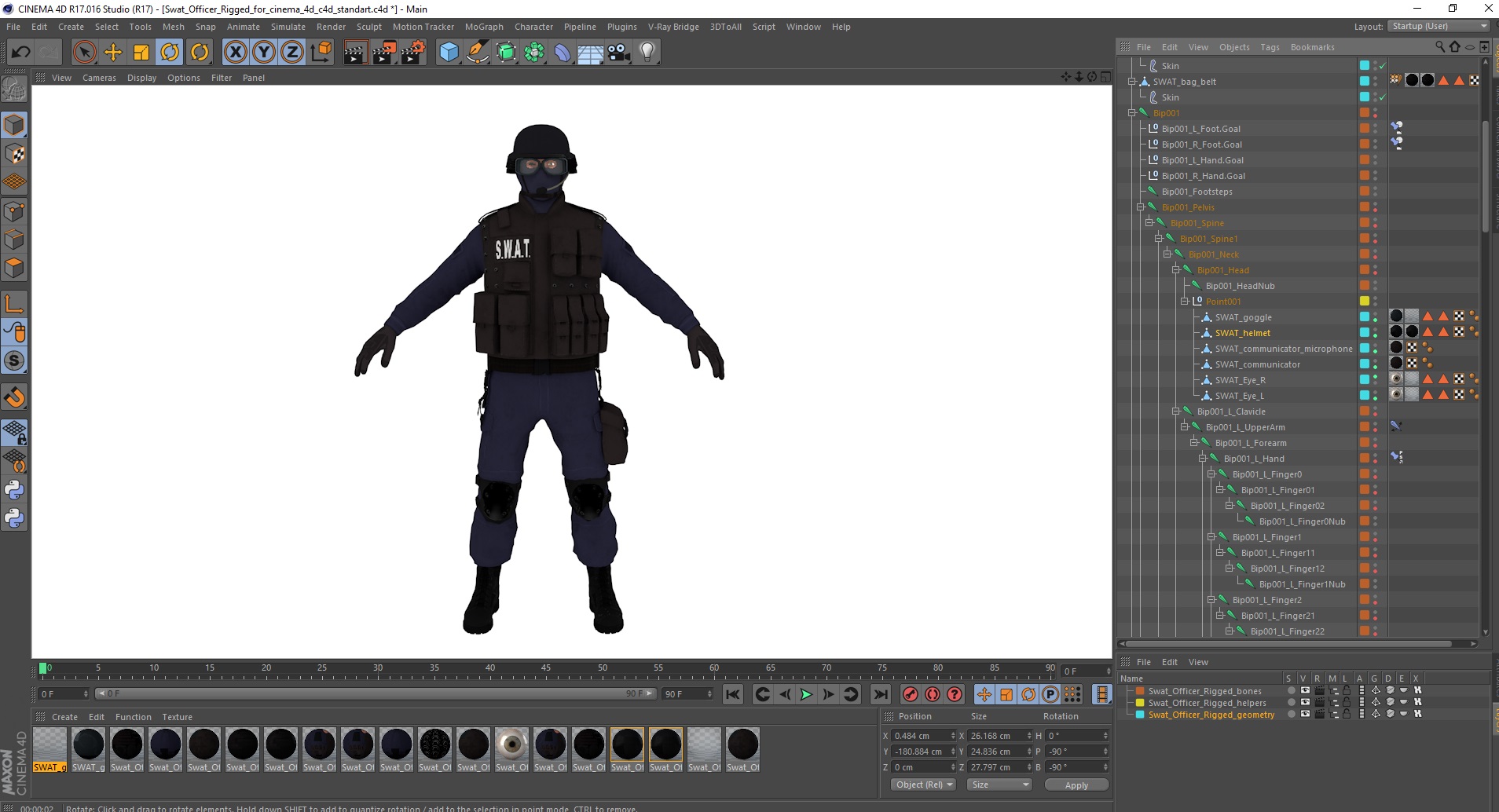This screenshot has height=812, width=1499.
Task: Open Material Manager Create menu
Action: coord(64,717)
